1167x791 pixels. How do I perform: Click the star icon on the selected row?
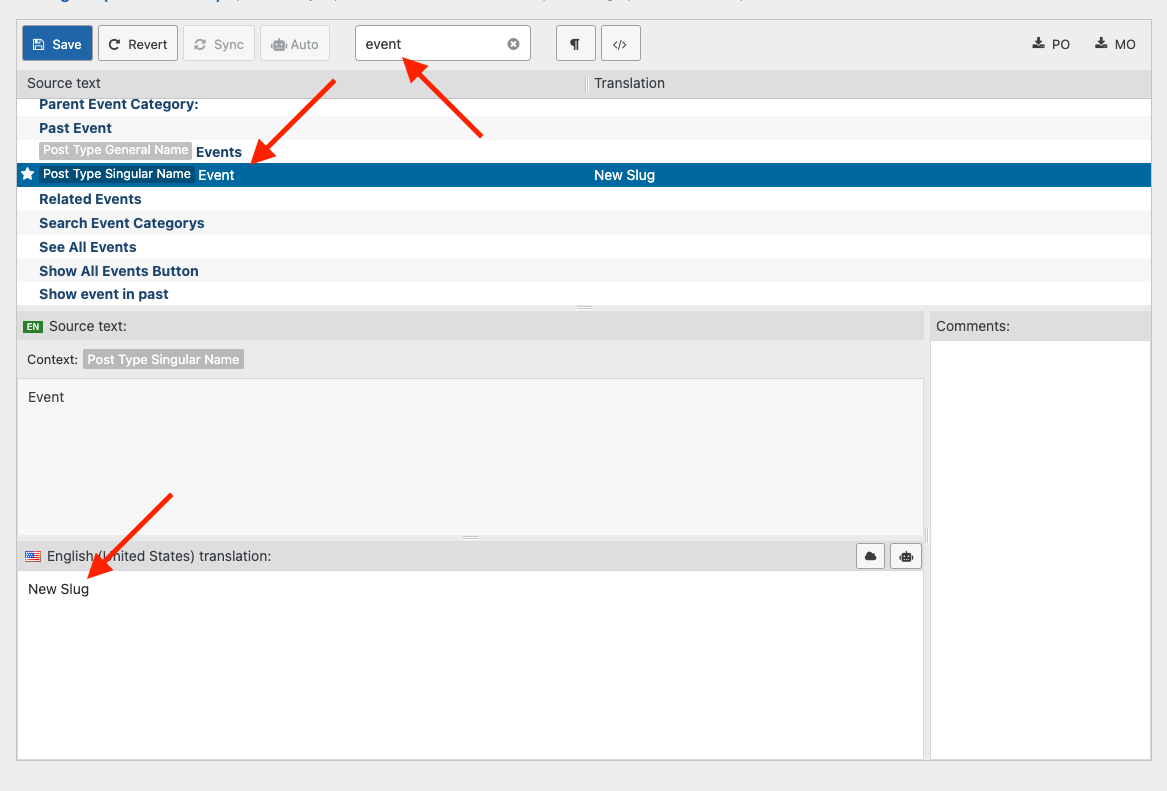click(x=28, y=174)
